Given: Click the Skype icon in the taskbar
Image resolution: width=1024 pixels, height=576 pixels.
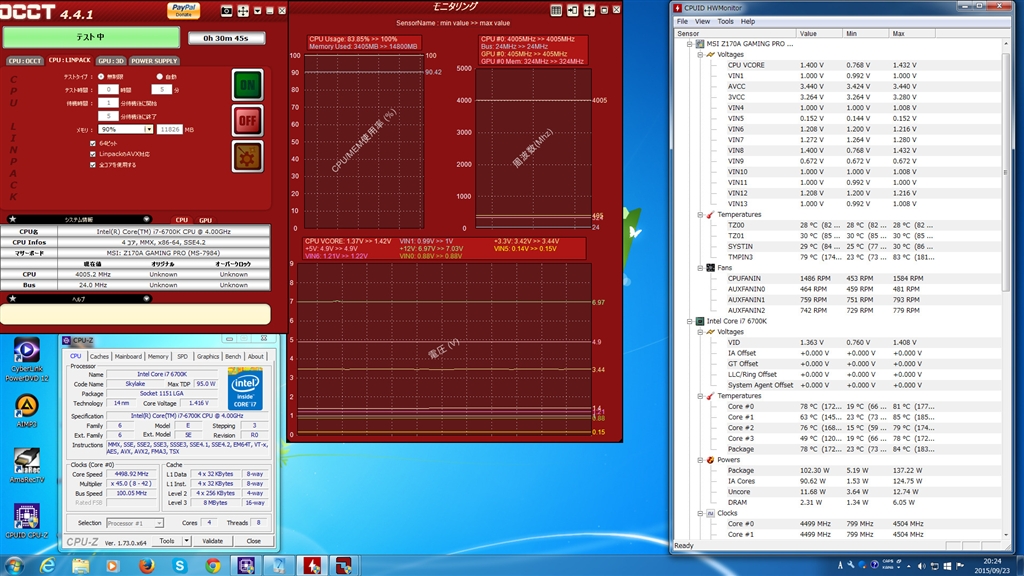Looking at the screenshot, I should click(x=180, y=565).
